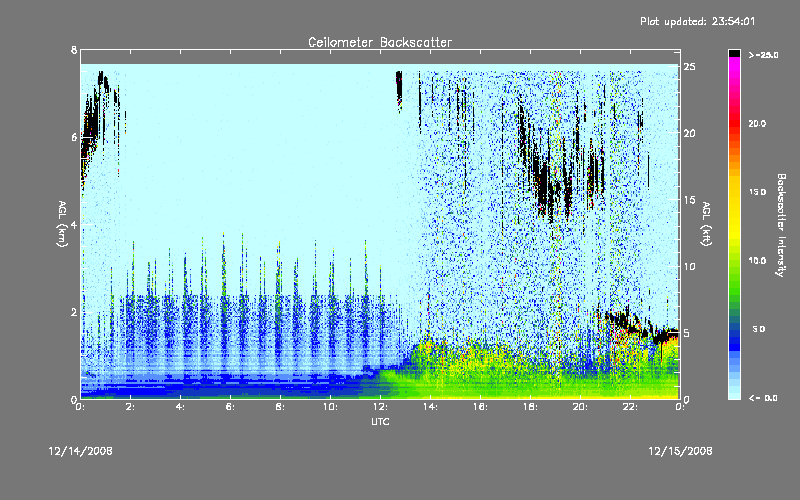Click the red band near 20.0 on colorbar
Screen dimensions: 800x500
(x=734, y=123)
